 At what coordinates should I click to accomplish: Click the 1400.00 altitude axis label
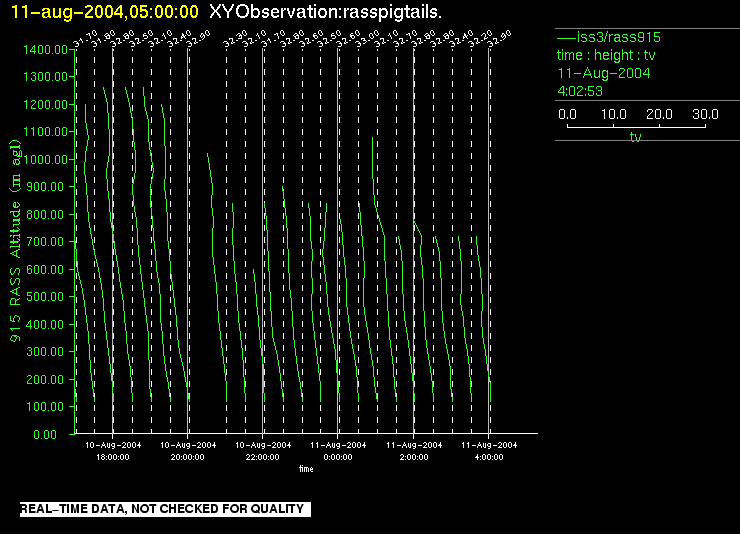(43, 49)
